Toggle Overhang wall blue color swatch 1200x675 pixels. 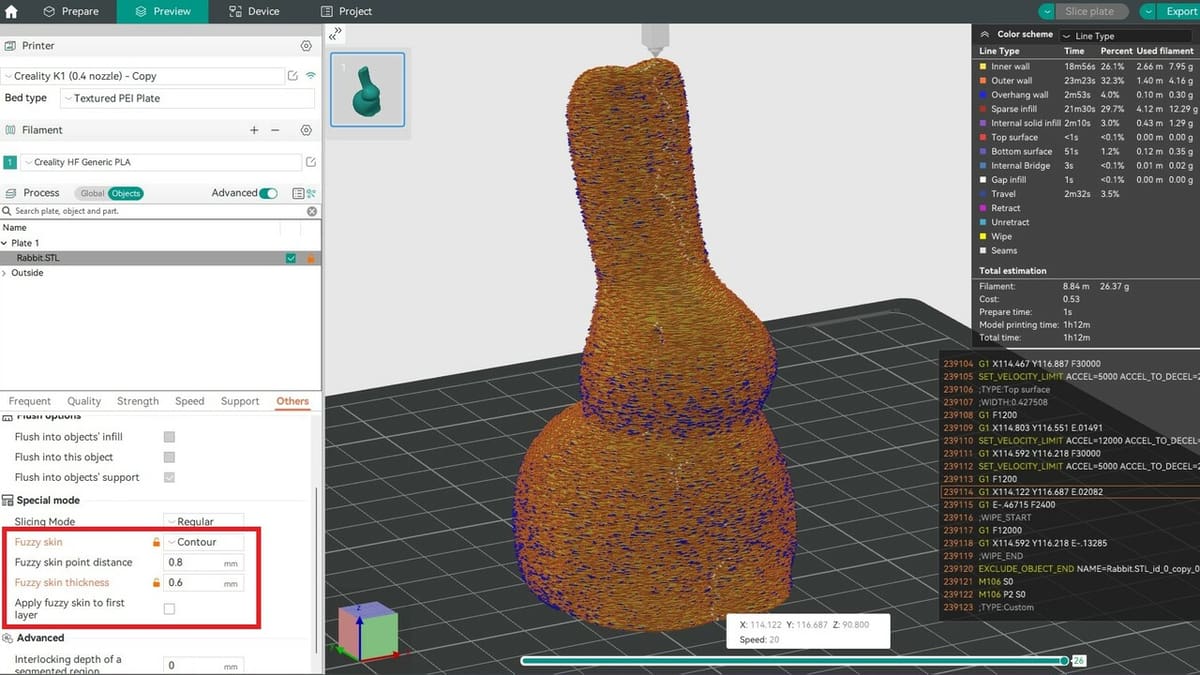[983, 95]
